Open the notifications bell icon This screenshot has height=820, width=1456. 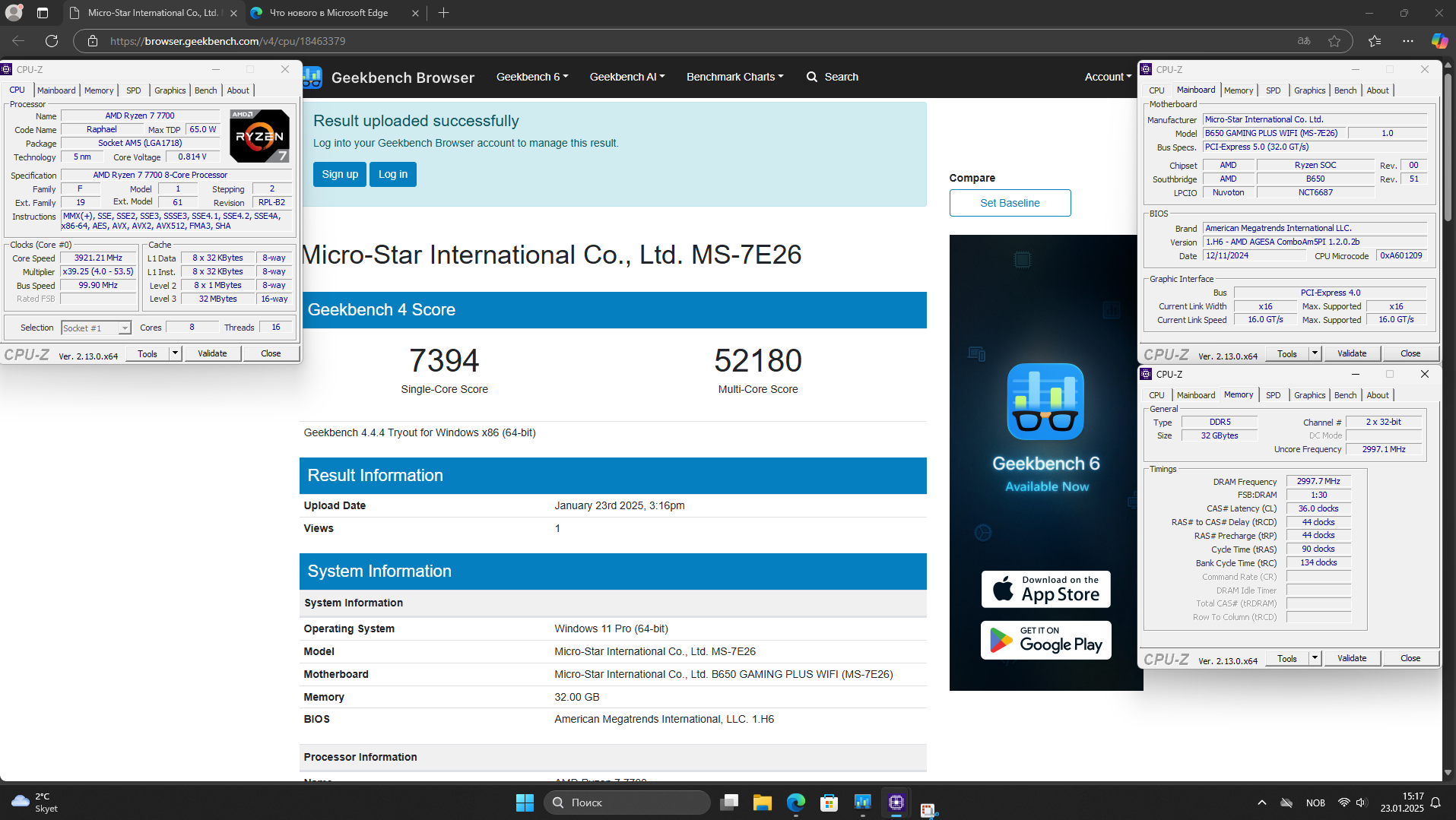pos(1436,803)
